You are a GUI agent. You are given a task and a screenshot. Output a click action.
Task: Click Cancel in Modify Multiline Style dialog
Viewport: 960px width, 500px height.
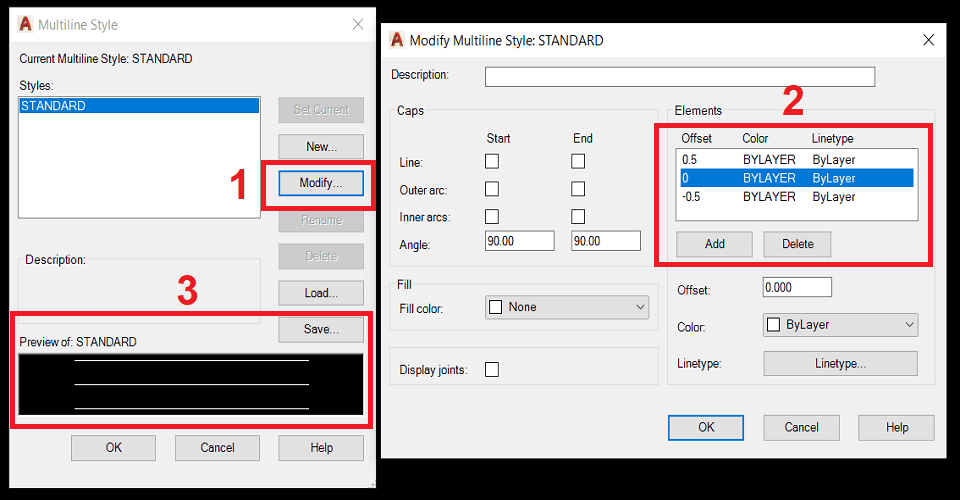tap(801, 428)
